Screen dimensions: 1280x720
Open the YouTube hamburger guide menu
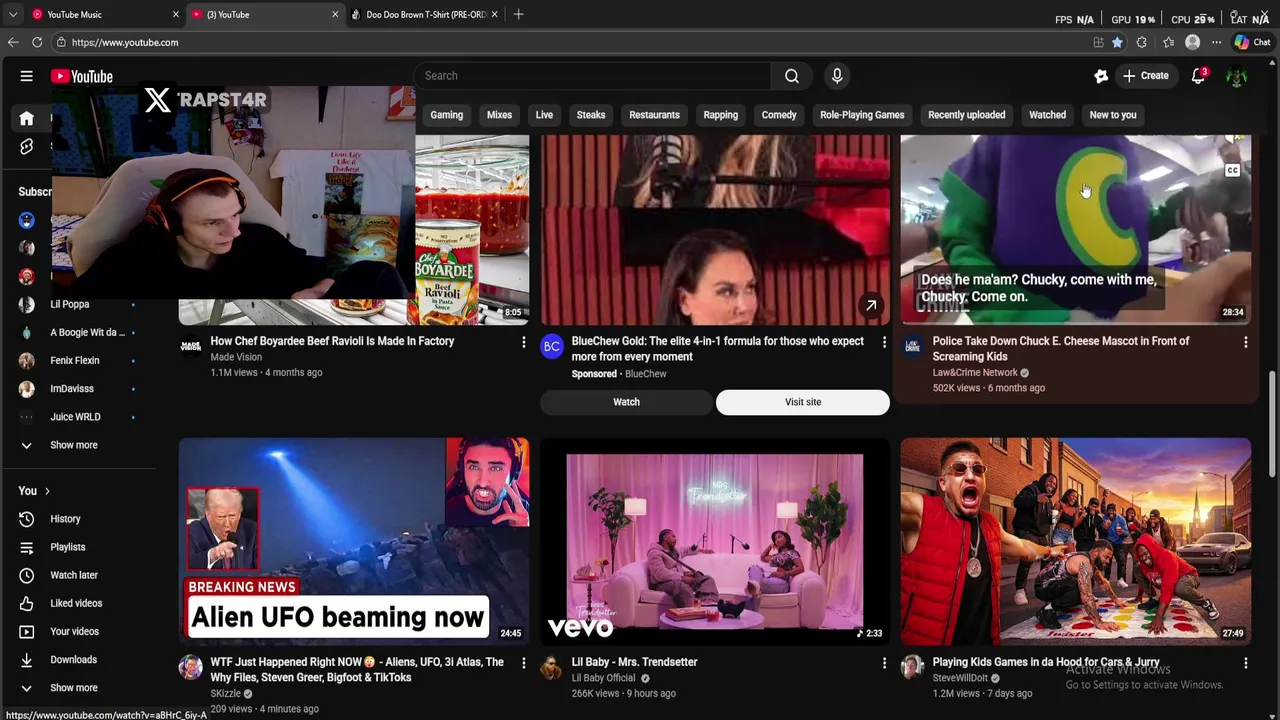tap(27, 76)
